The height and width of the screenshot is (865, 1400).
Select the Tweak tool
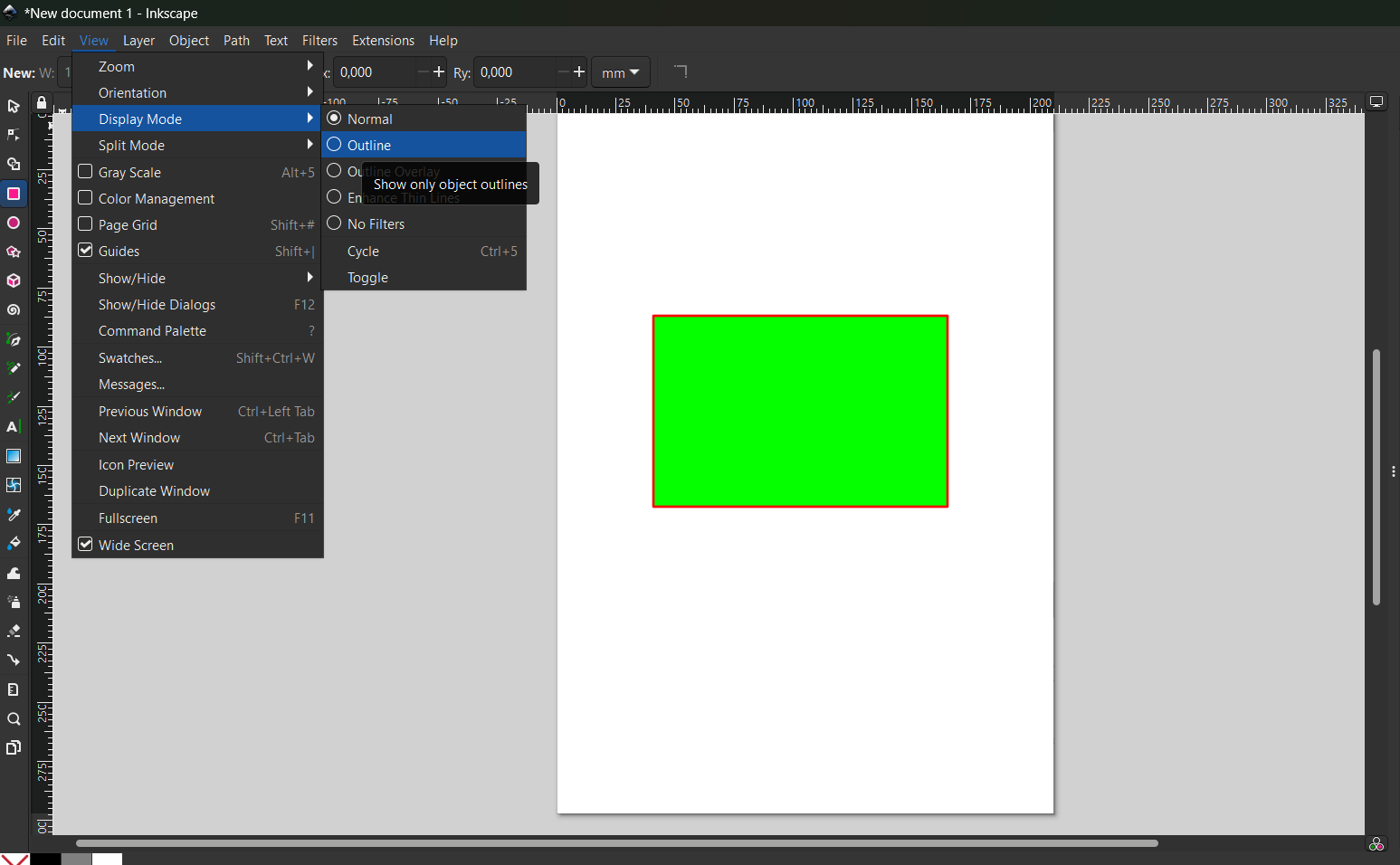coord(14,573)
